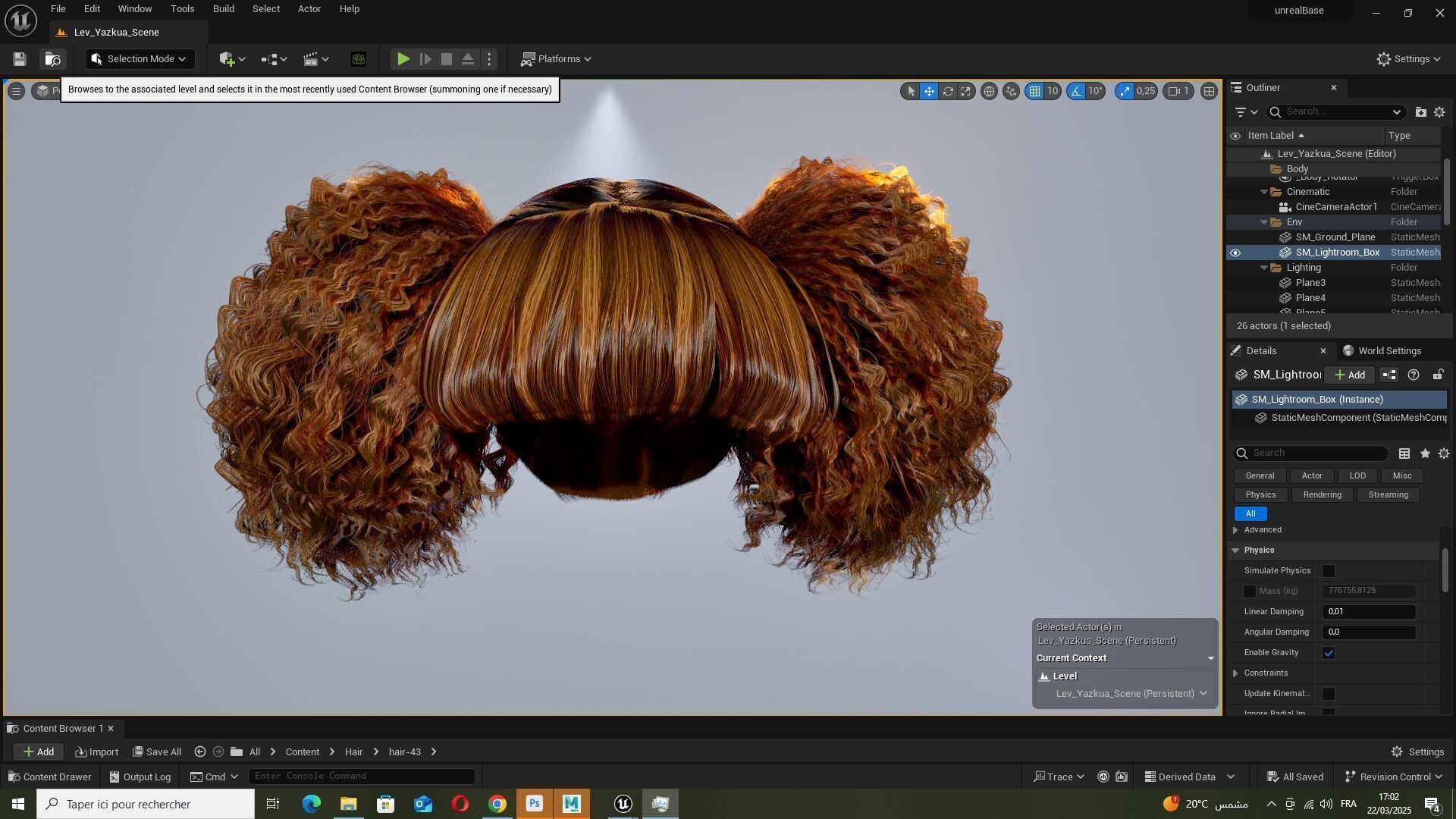Open the Platforms dropdown
The width and height of the screenshot is (1456, 819).
tap(556, 59)
